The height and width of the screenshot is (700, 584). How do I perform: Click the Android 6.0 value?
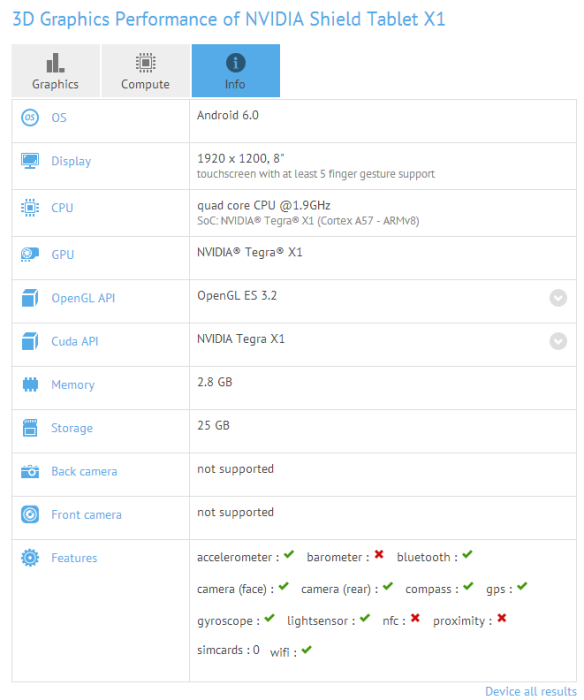click(228, 115)
